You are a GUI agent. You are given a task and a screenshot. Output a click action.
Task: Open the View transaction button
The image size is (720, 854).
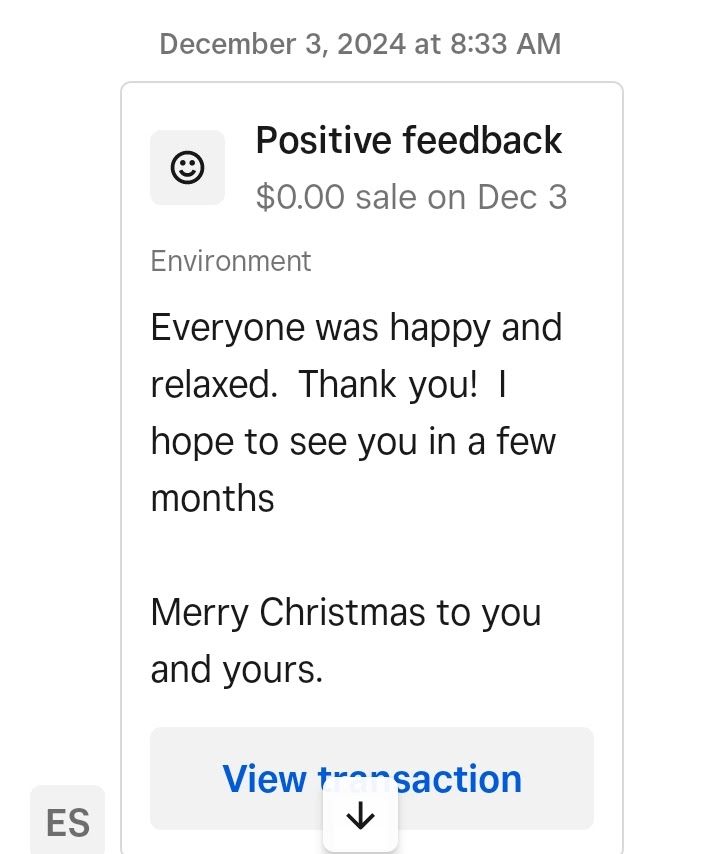[x=372, y=778]
